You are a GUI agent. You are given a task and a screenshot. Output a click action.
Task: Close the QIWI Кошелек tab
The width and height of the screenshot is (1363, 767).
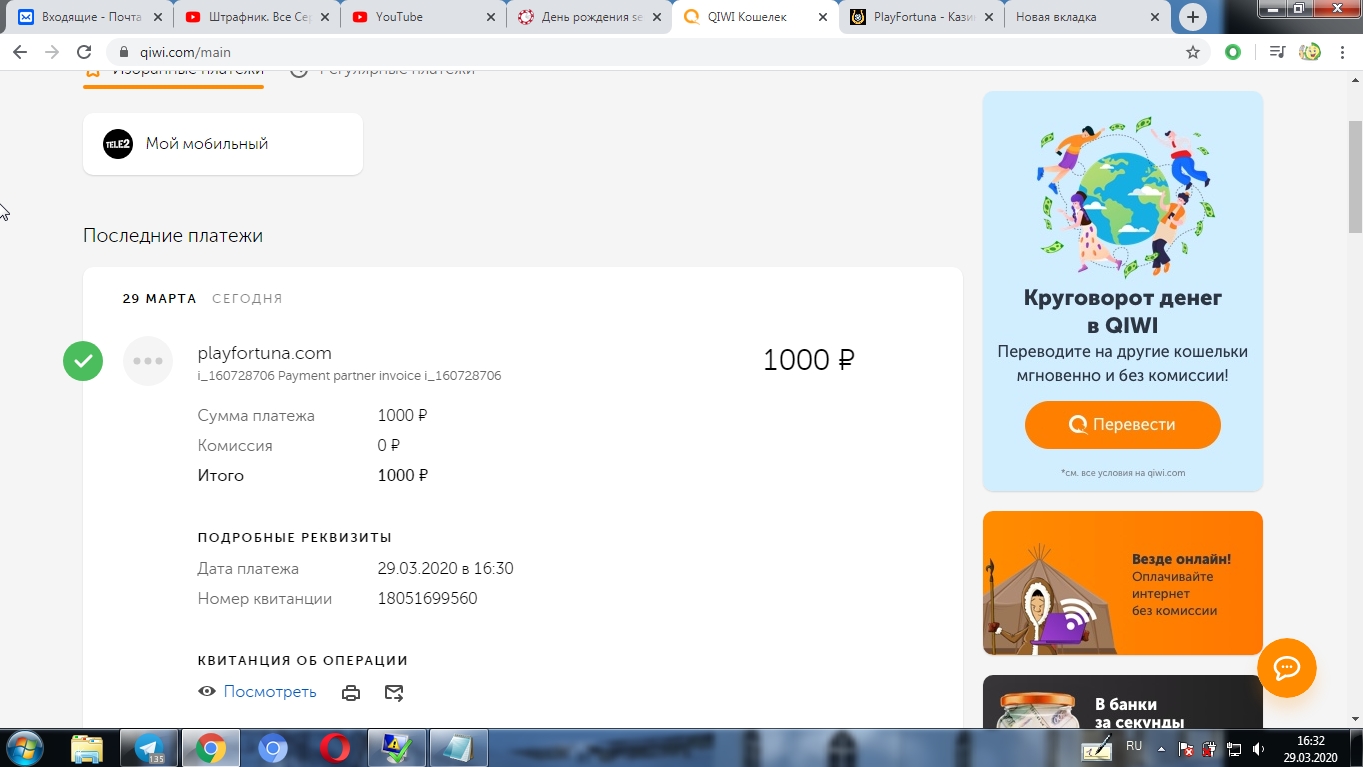(822, 17)
